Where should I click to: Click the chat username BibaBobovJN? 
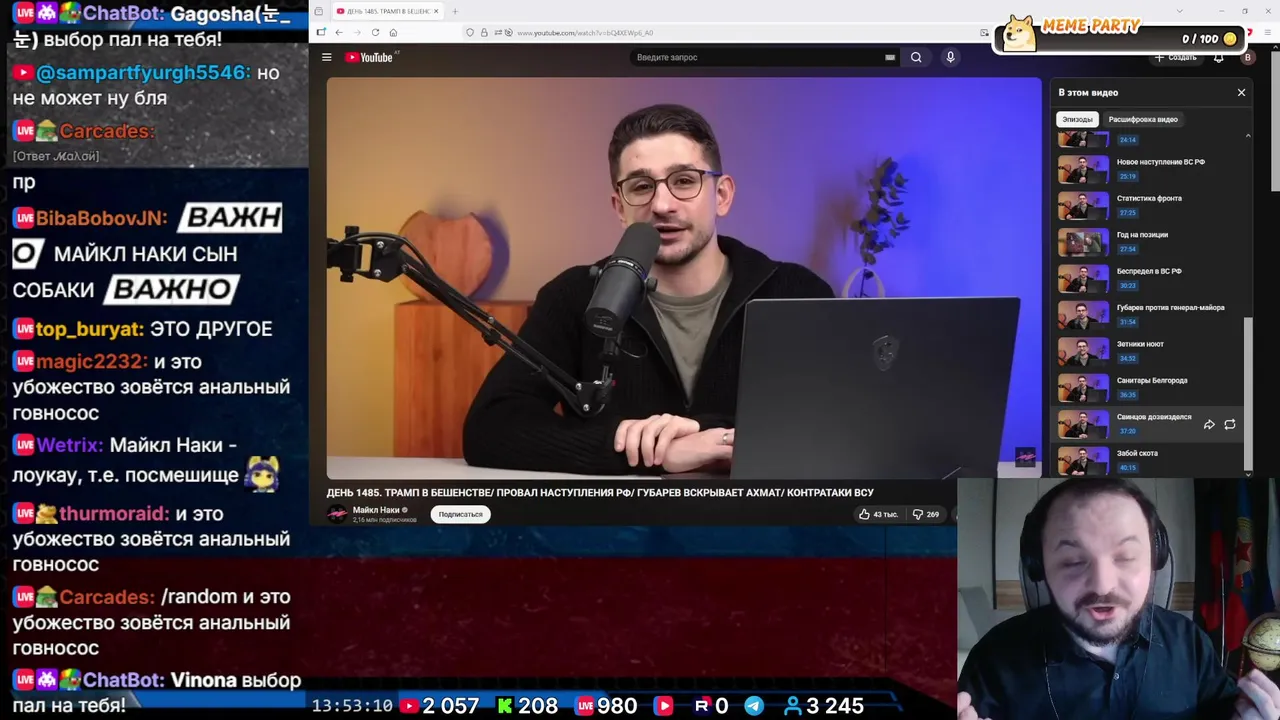[101, 218]
